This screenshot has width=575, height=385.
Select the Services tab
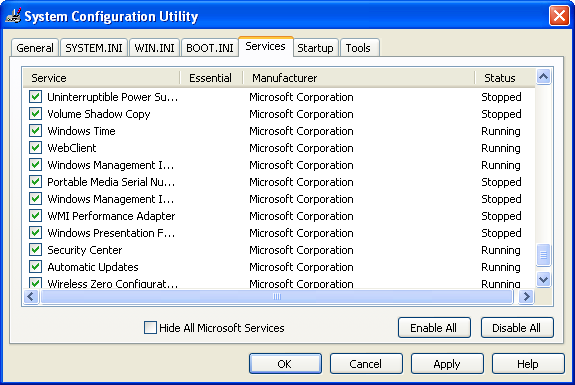click(x=265, y=47)
